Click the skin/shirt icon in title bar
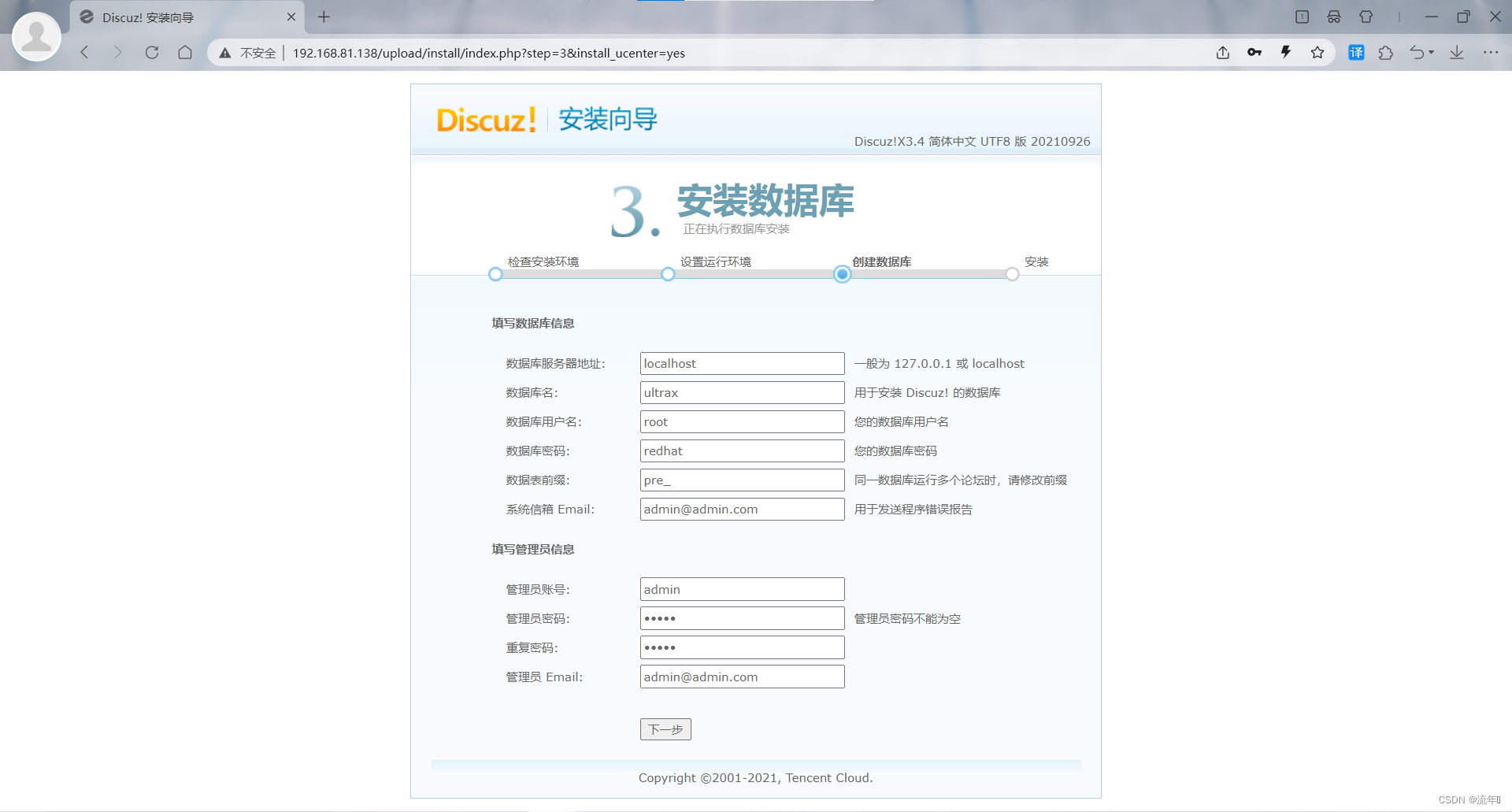The width and height of the screenshot is (1512, 812). coord(1366,17)
